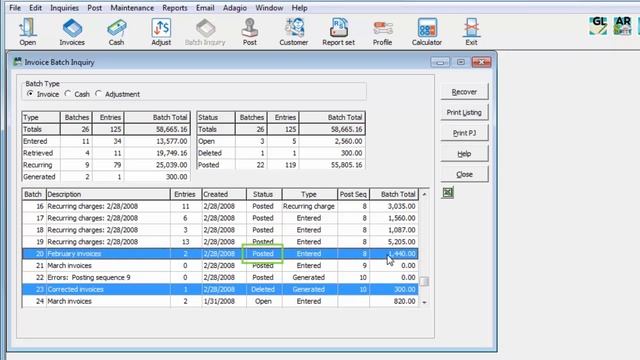Click the Print Listing button
The image size is (640, 360).
[464, 112]
